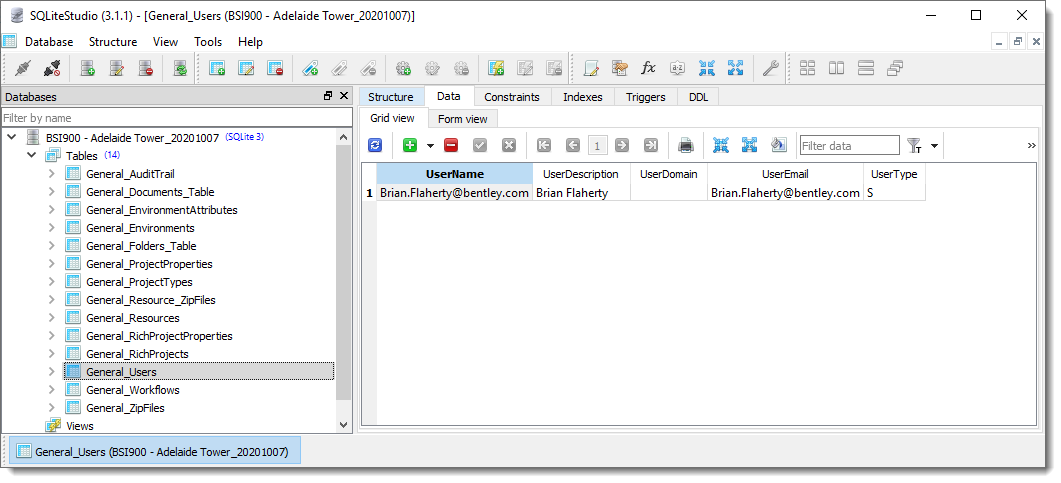Click into the Filter data field

pyautogui.click(x=849, y=145)
